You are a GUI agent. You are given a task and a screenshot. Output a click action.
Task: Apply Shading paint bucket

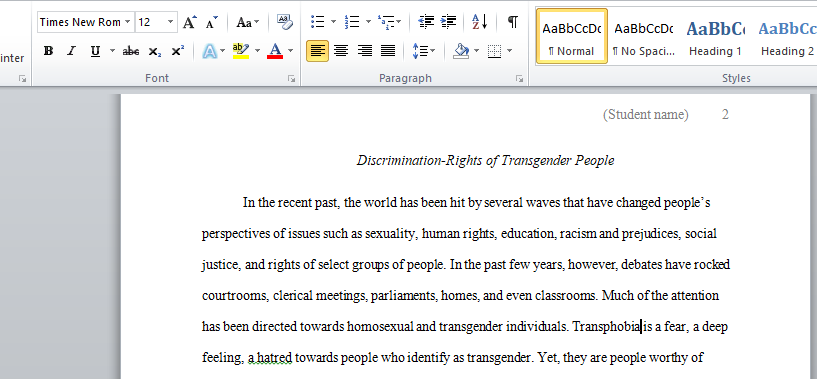pyautogui.click(x=461, y=51)
